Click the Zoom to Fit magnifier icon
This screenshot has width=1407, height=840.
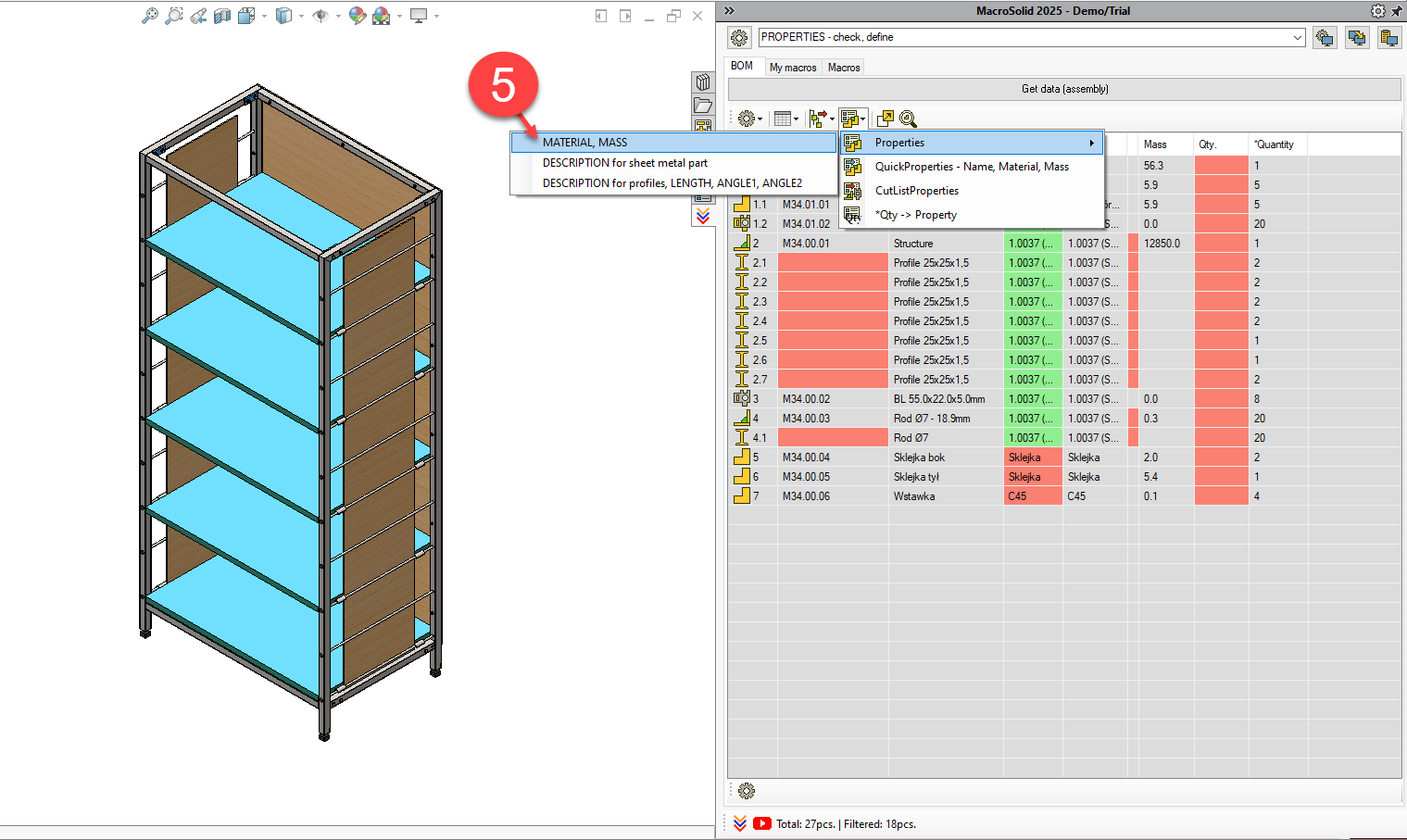(149, 16)
